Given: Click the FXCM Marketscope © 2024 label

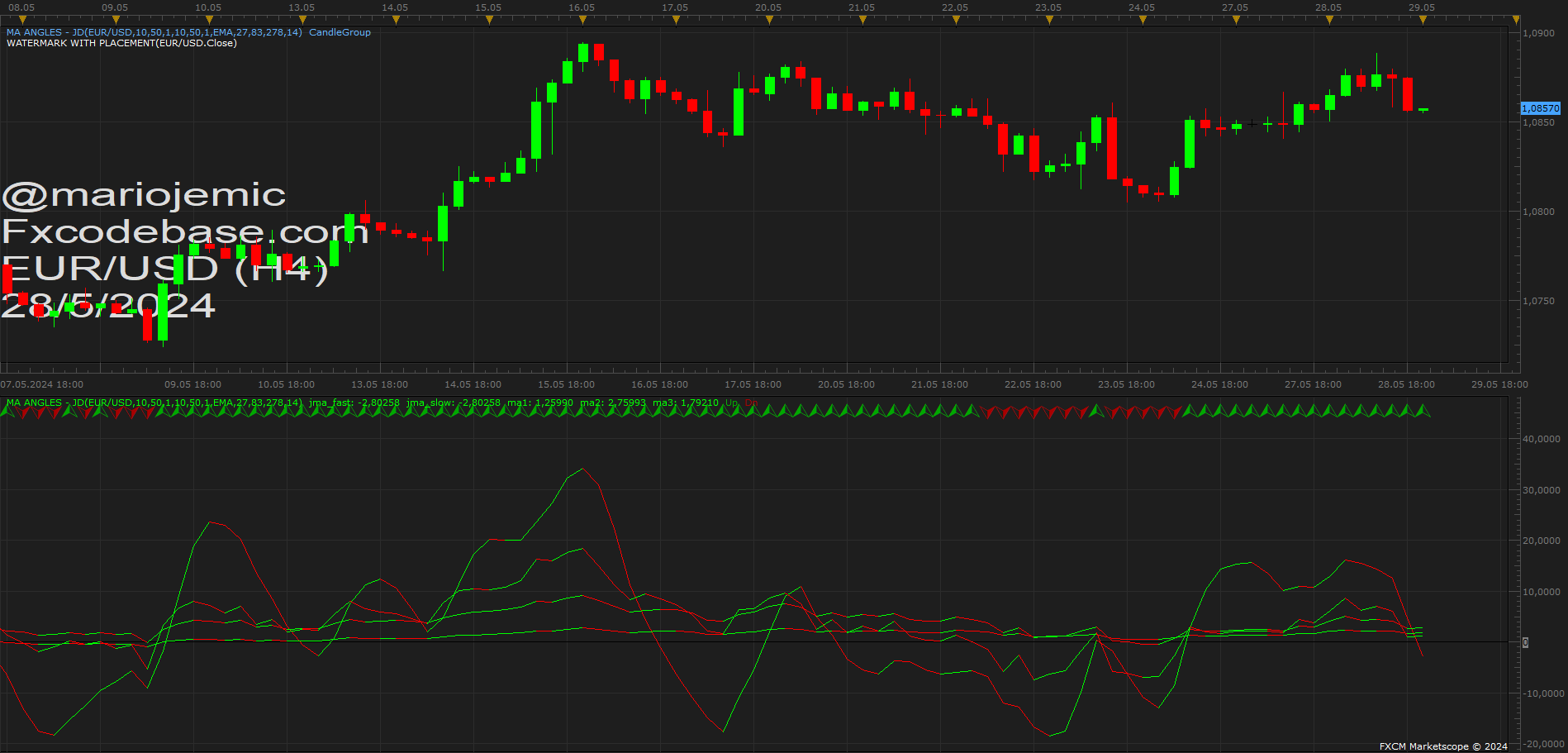Looking at the screenshot, I should [x=1443, y=746].
